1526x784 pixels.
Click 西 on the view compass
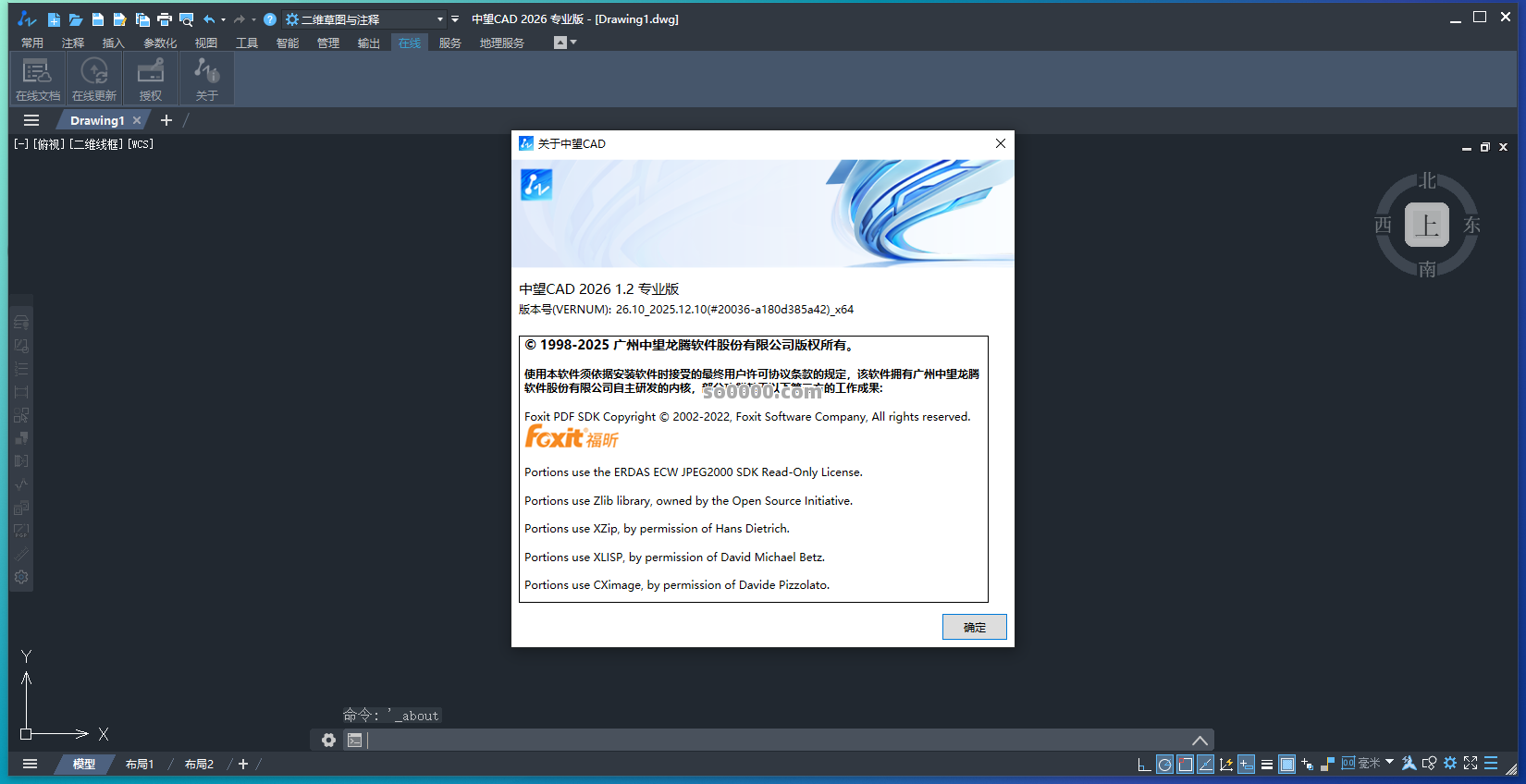tap(1383, 225)
